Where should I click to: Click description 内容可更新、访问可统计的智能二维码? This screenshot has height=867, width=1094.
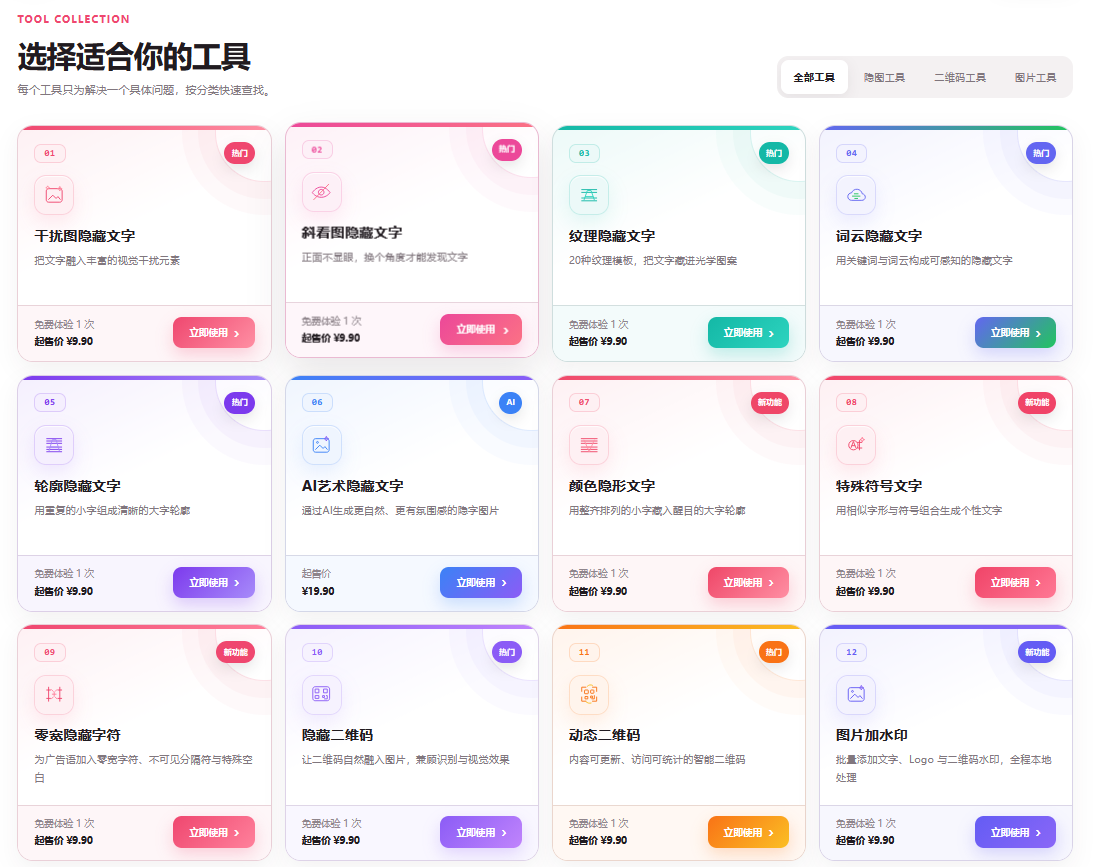(x=657, y=759)
